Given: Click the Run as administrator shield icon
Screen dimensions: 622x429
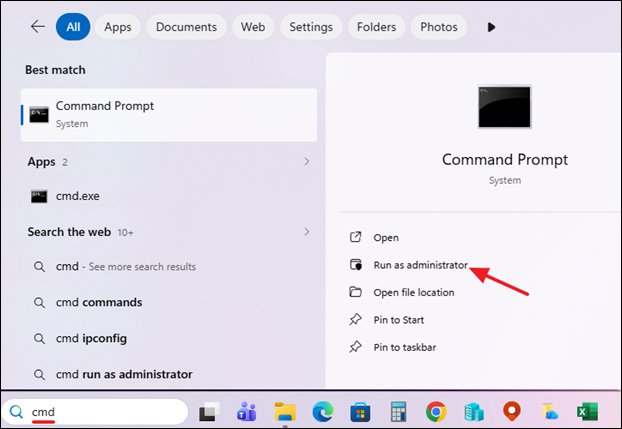Looking at the screenshot, I should (x=356, y=265).
